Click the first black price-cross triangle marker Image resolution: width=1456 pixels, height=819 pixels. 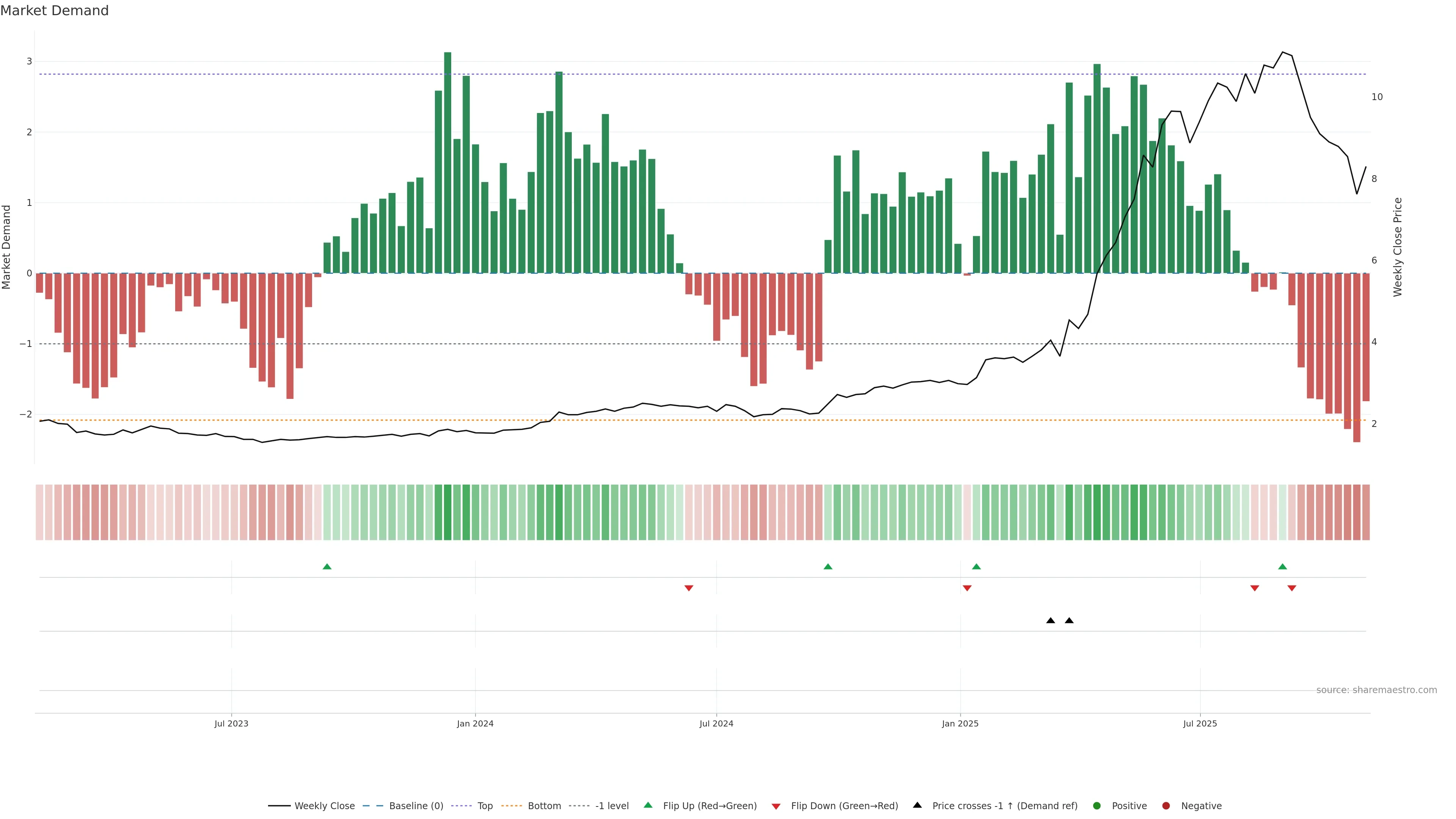point(1050,621)
